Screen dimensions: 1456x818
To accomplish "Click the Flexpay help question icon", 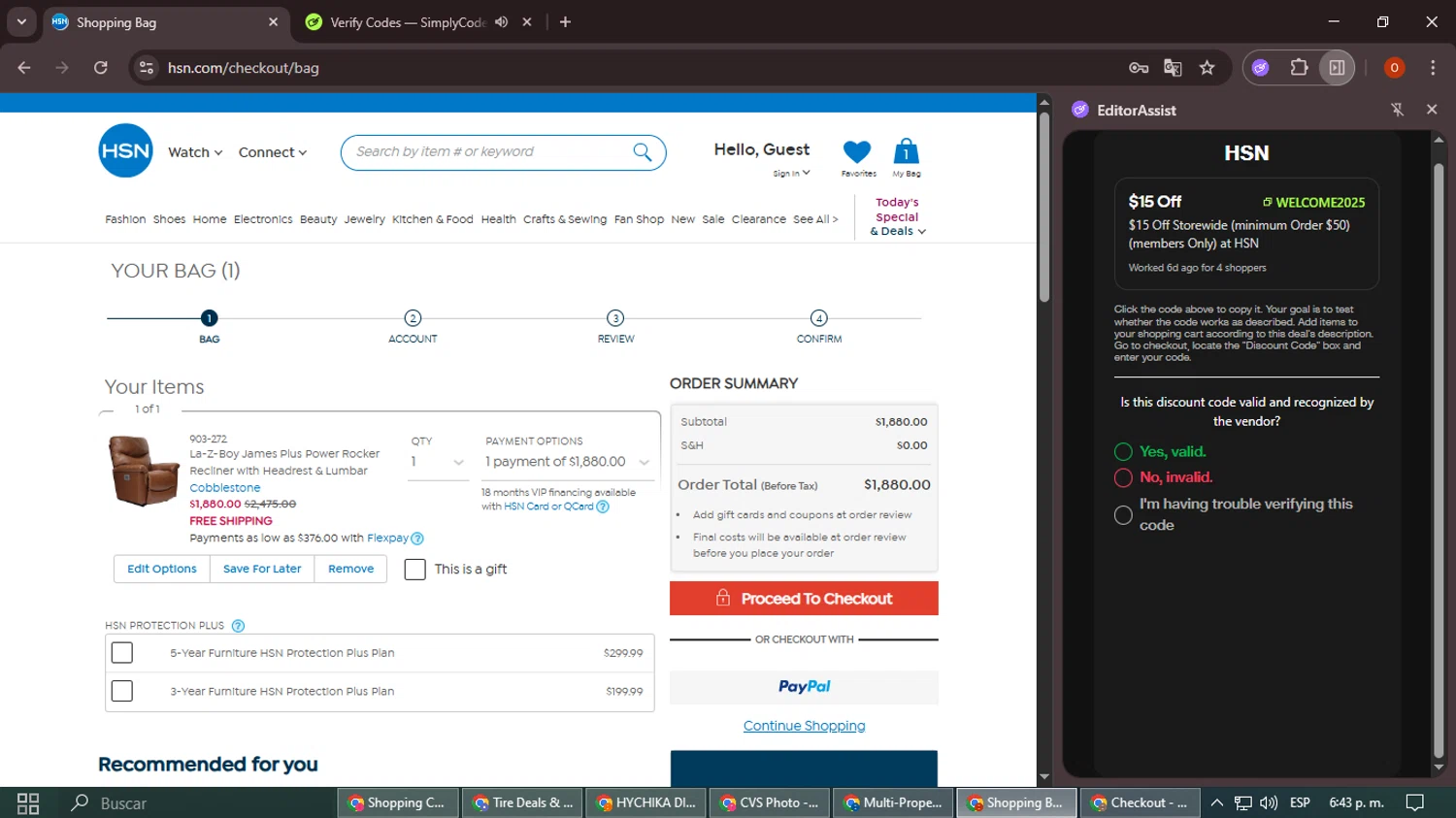I will point(417,539).
